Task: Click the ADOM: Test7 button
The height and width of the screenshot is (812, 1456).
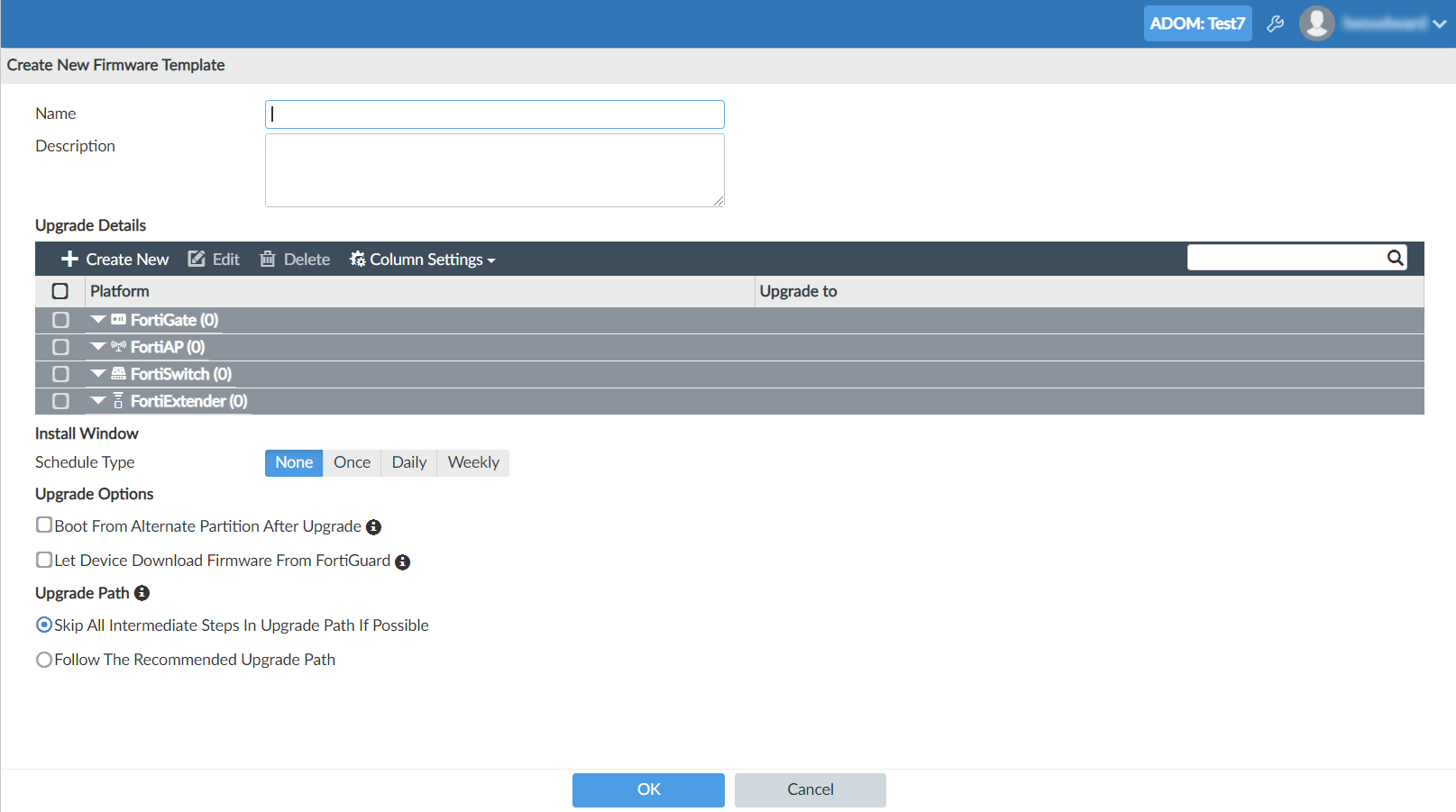Action: click(x=1197, y=23)
